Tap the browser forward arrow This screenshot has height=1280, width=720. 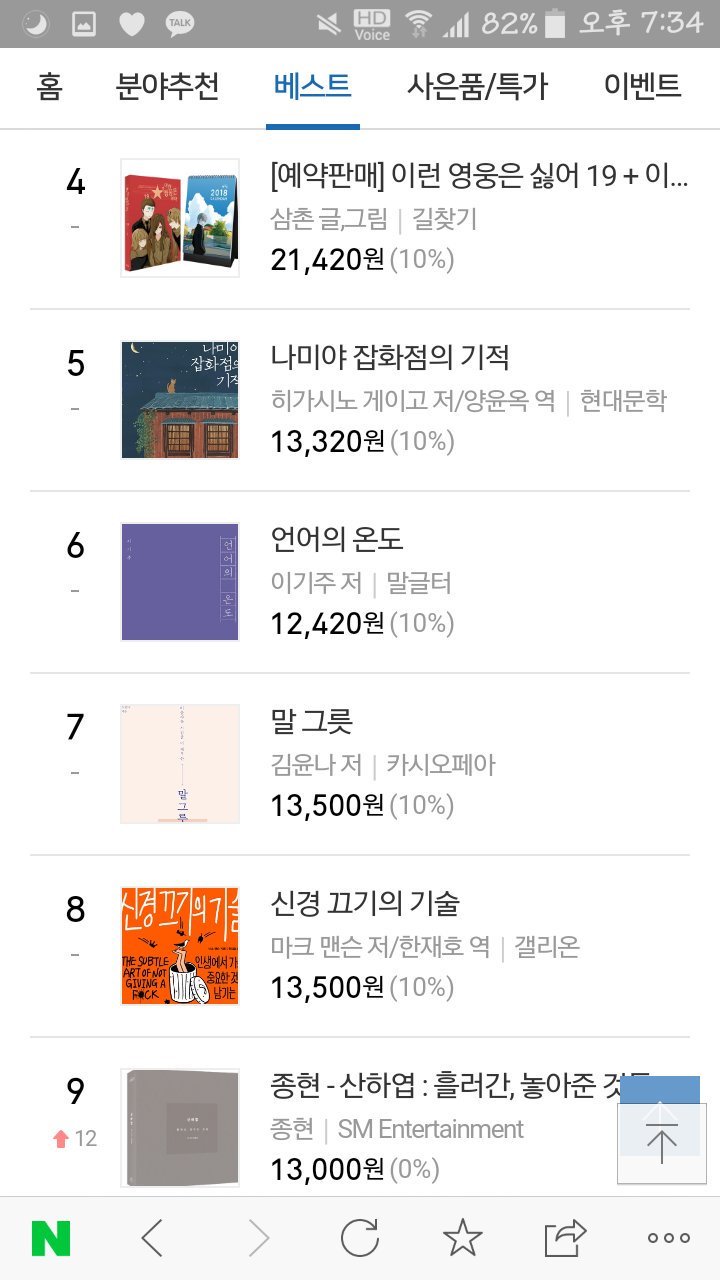pos(259,1240)
